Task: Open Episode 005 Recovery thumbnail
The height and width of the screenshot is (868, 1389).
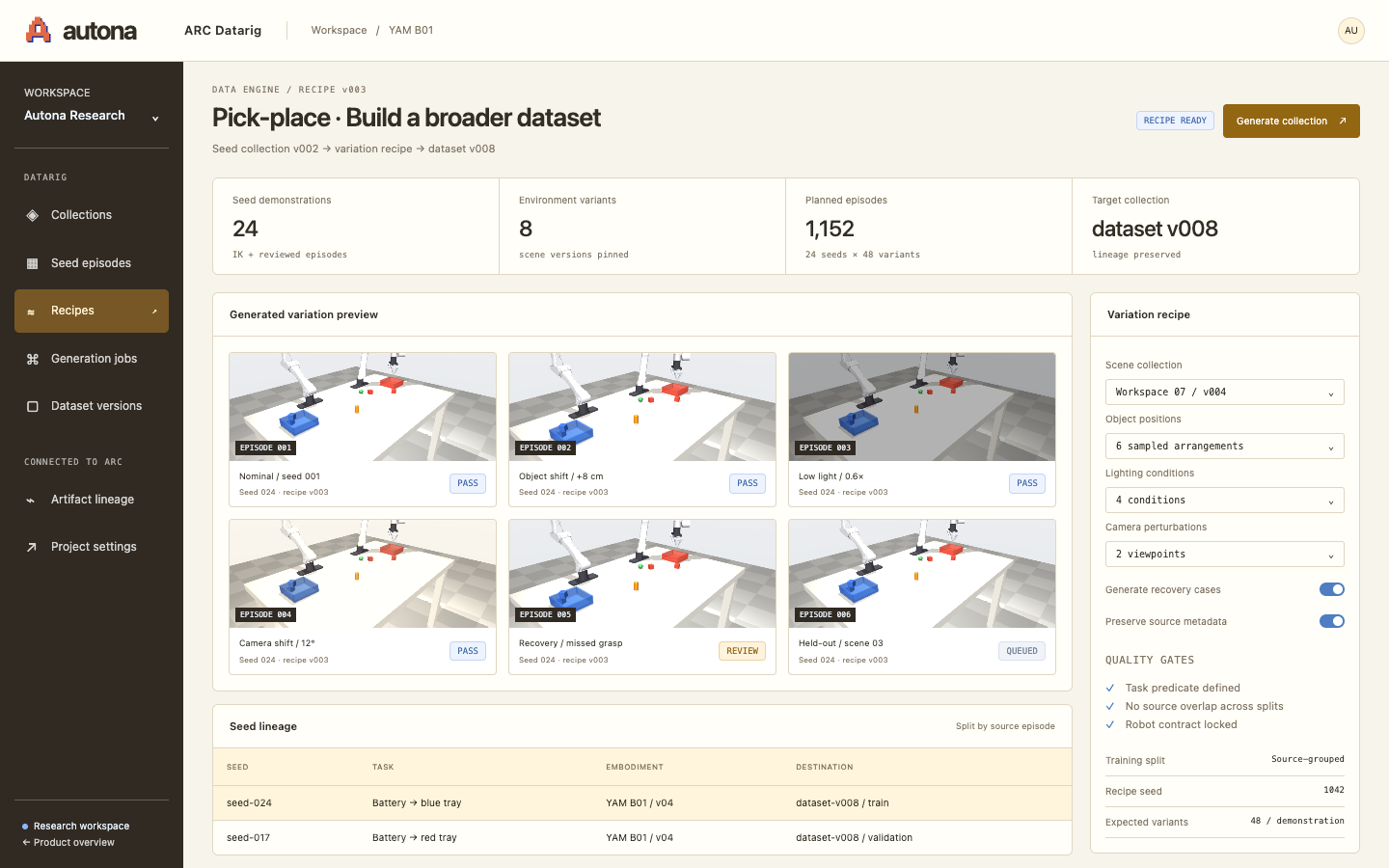Action: (642, 574)
